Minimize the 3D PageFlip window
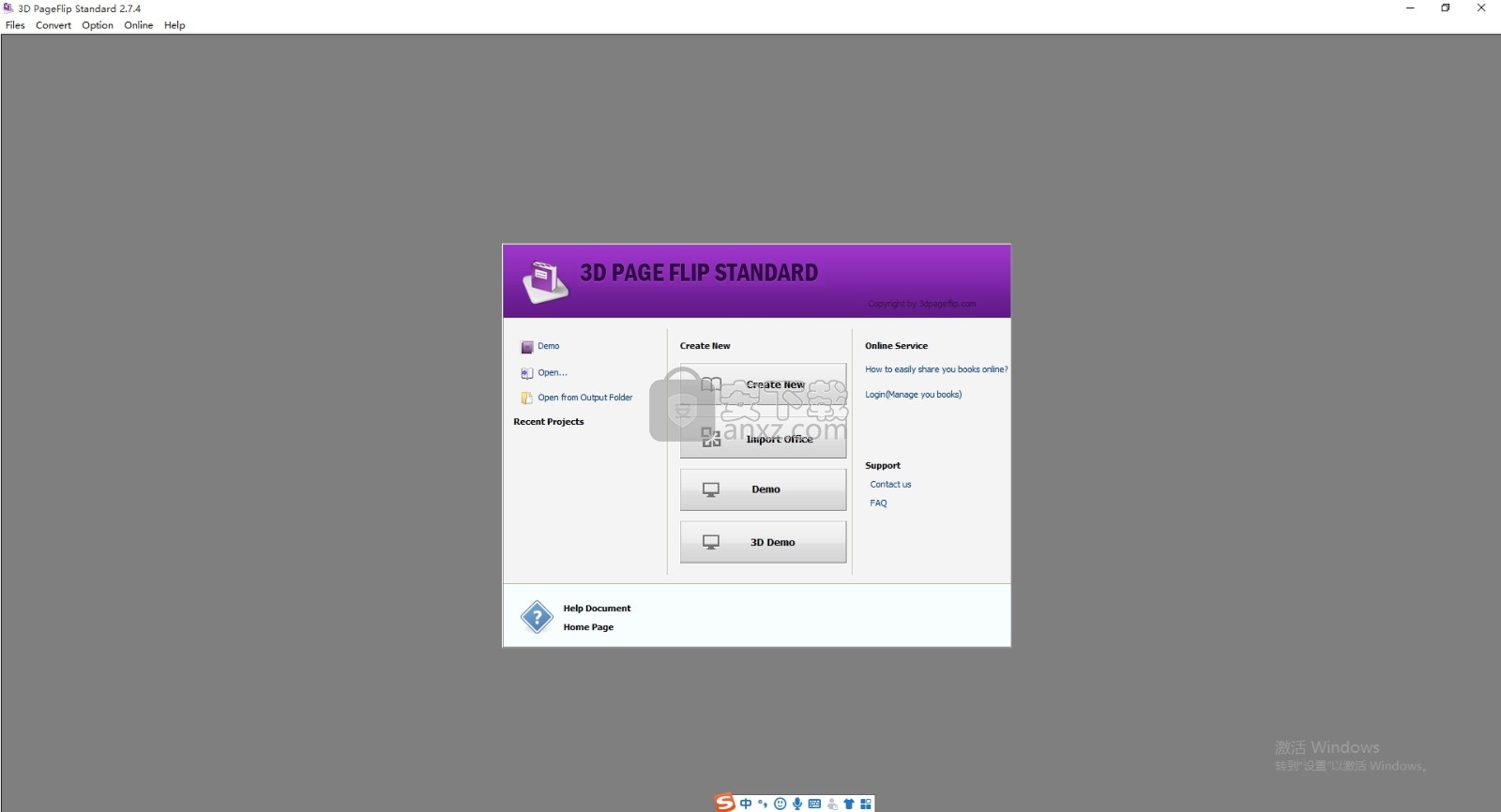 tap(1410, 8)
